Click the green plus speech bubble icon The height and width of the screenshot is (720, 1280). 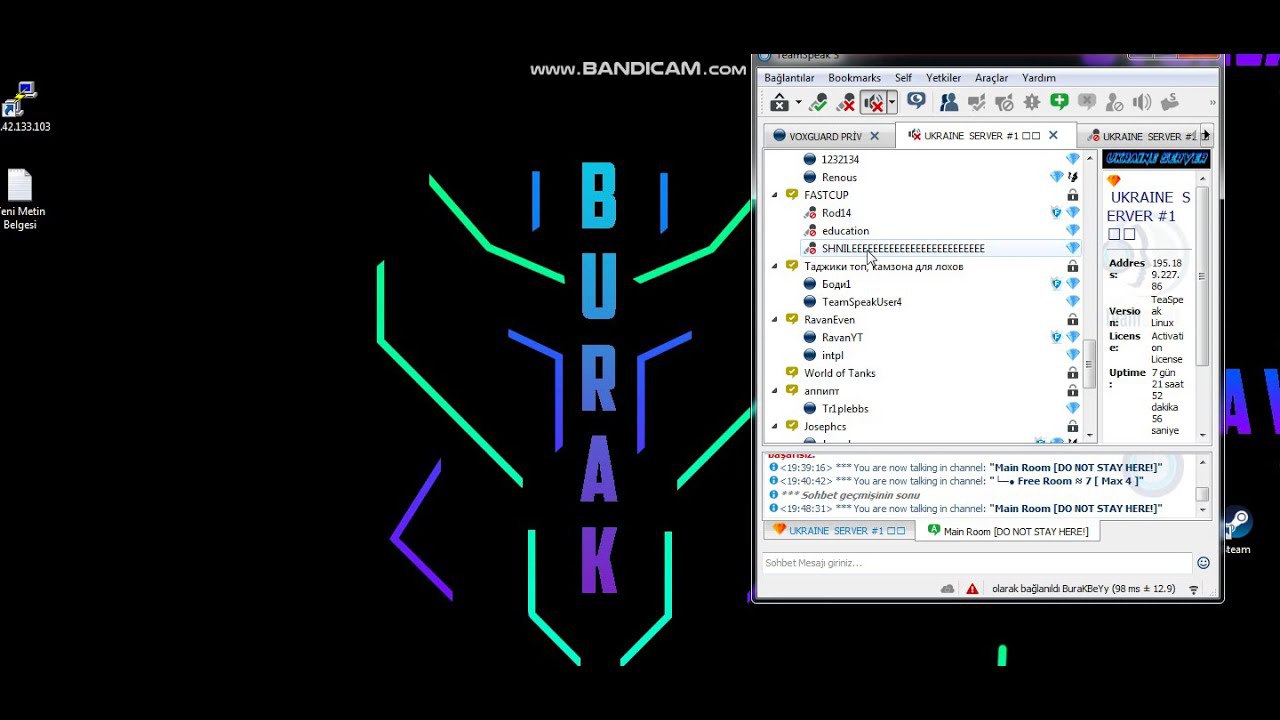(x=1059, y=102)
